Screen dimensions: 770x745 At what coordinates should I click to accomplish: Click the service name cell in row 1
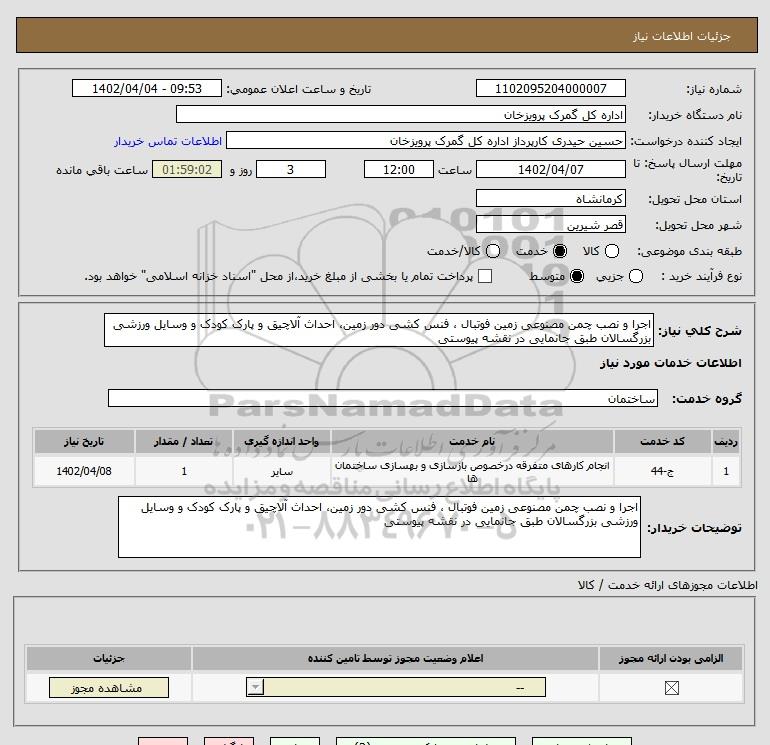pyautogui.click(x=472, y=471)
